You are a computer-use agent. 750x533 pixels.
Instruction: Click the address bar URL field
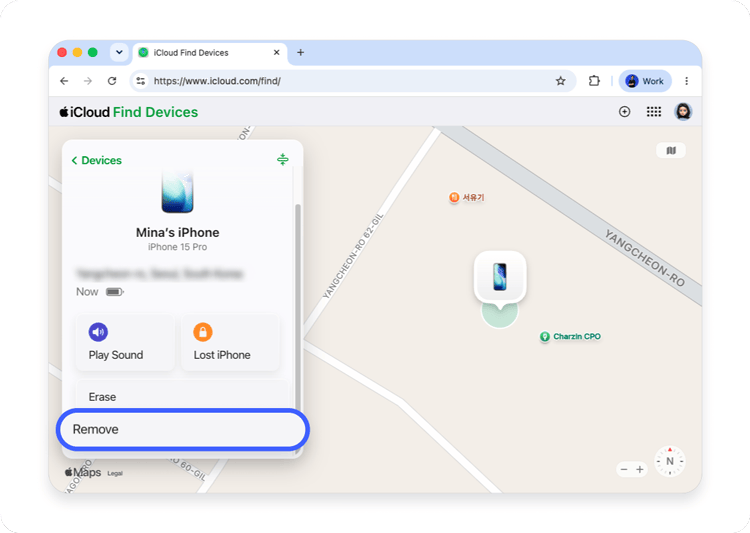(x=353, y=81)
